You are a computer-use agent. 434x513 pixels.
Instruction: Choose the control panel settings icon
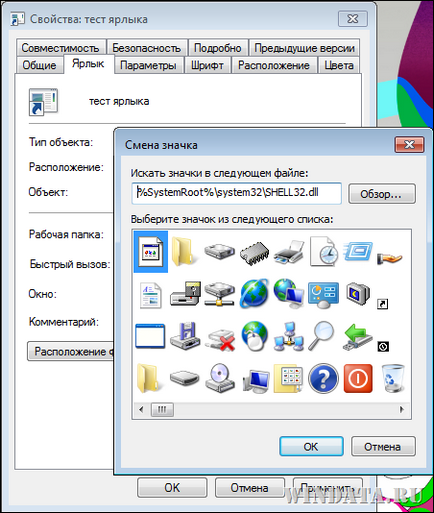(x=323, y=295)
